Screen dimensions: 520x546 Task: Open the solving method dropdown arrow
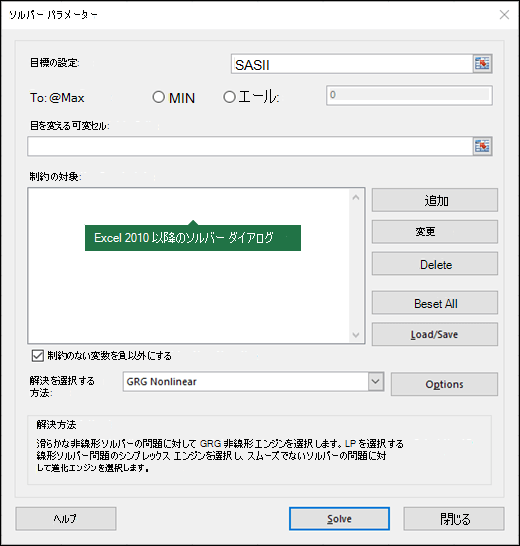375,381
